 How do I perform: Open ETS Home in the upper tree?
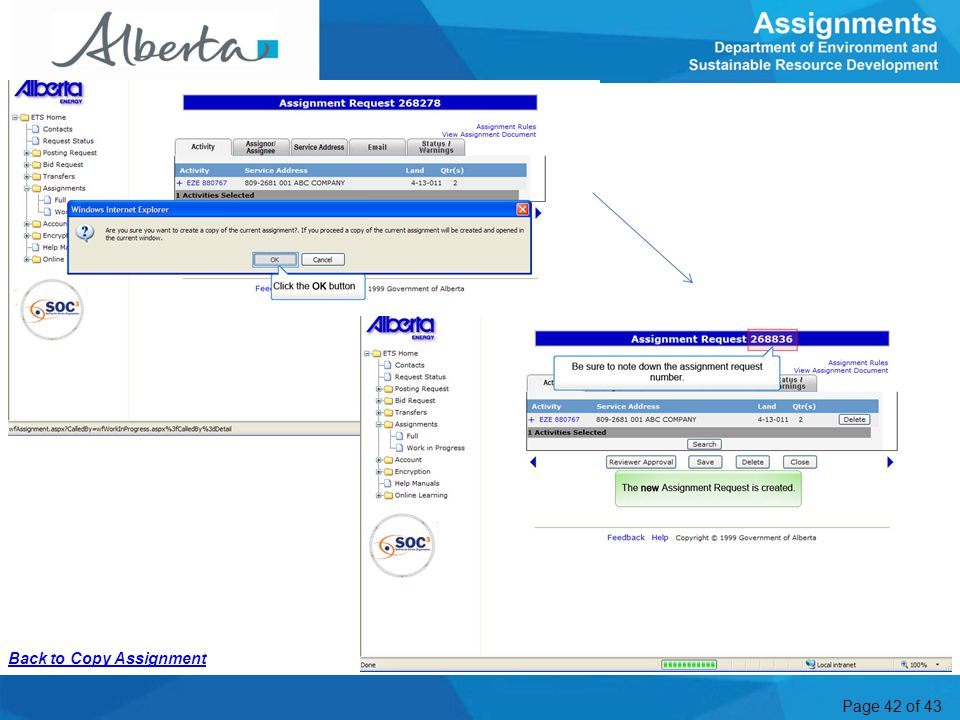(48, 118)
